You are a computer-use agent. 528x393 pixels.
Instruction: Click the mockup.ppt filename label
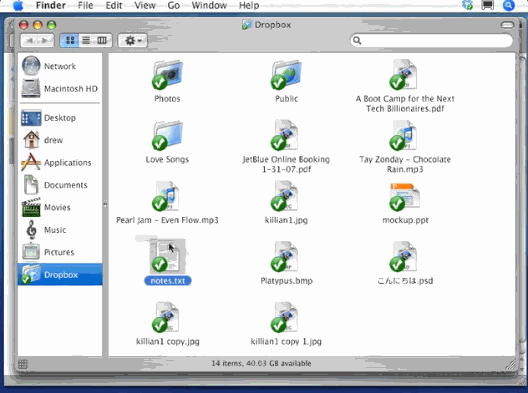405,220
